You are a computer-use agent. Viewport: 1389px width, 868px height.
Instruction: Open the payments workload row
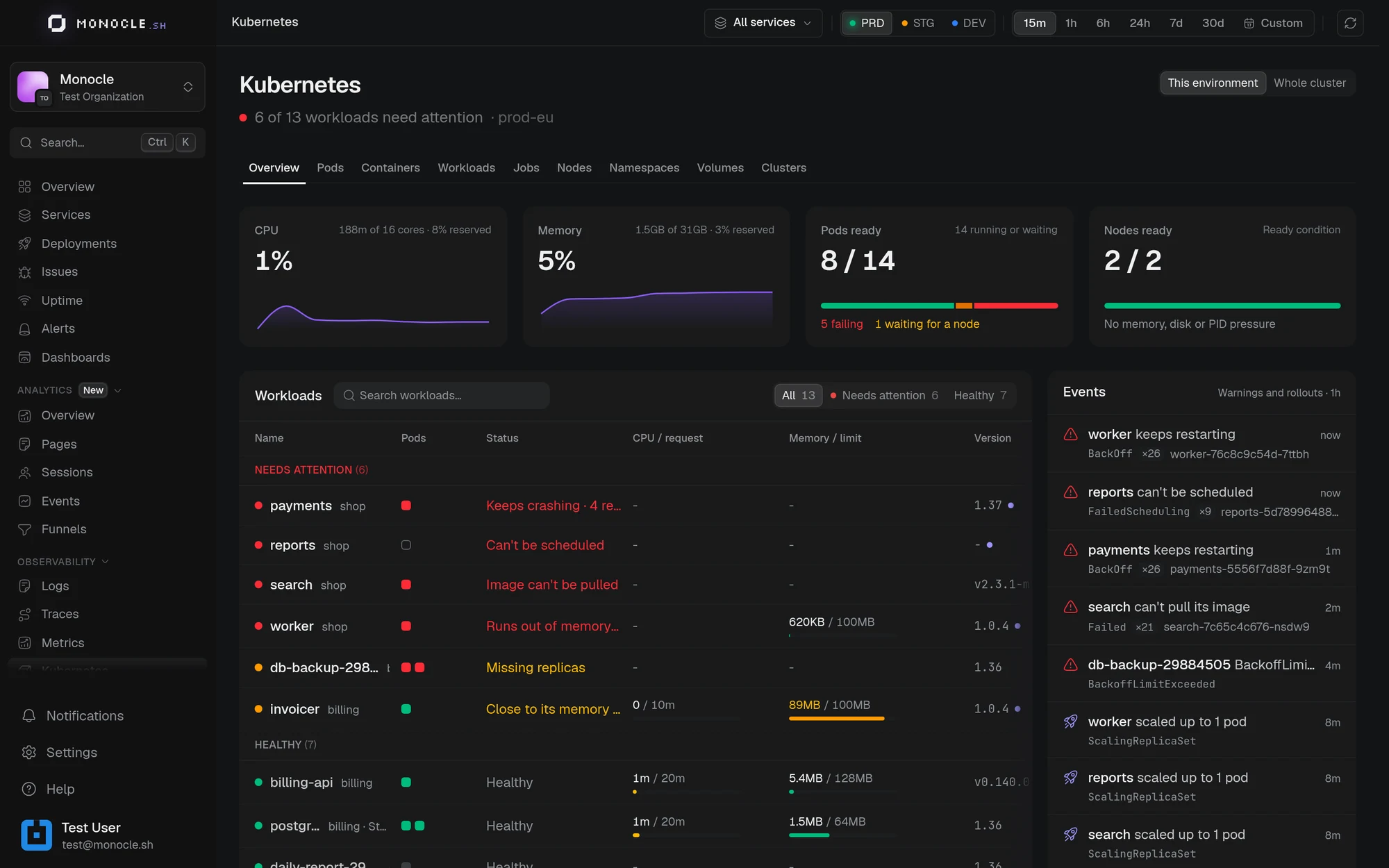(x=635, y=506)
